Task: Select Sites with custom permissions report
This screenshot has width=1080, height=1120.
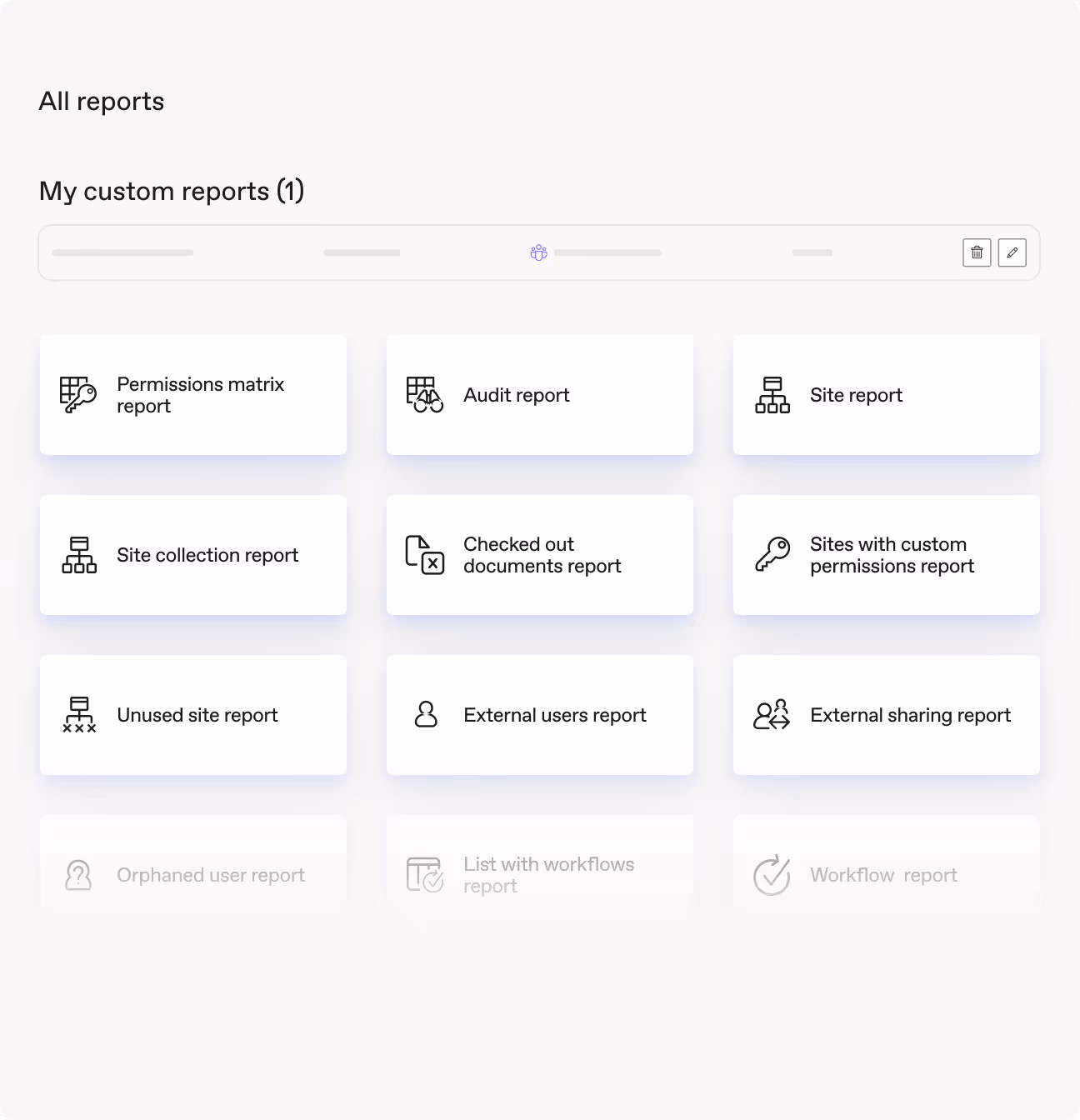Action: pos(887,555)
